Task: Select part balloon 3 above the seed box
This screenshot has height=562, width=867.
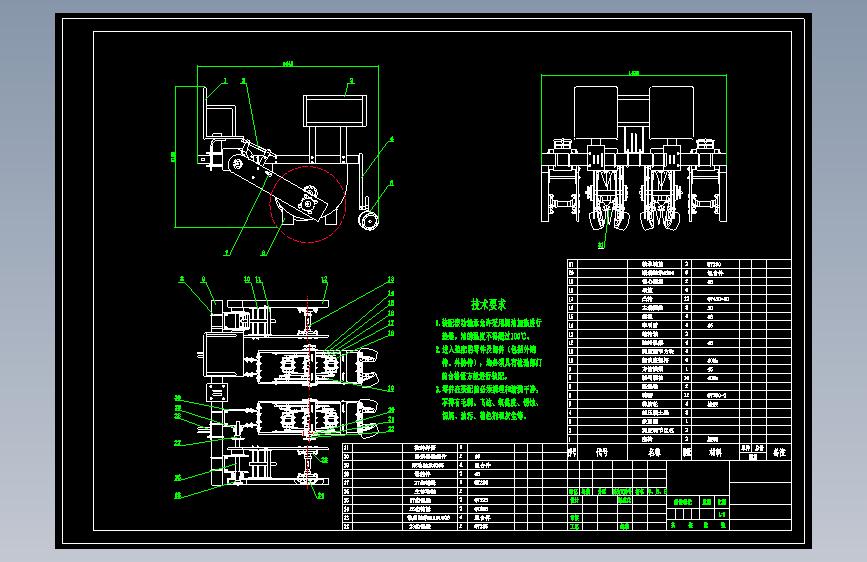Action: [x=351, y=81]
